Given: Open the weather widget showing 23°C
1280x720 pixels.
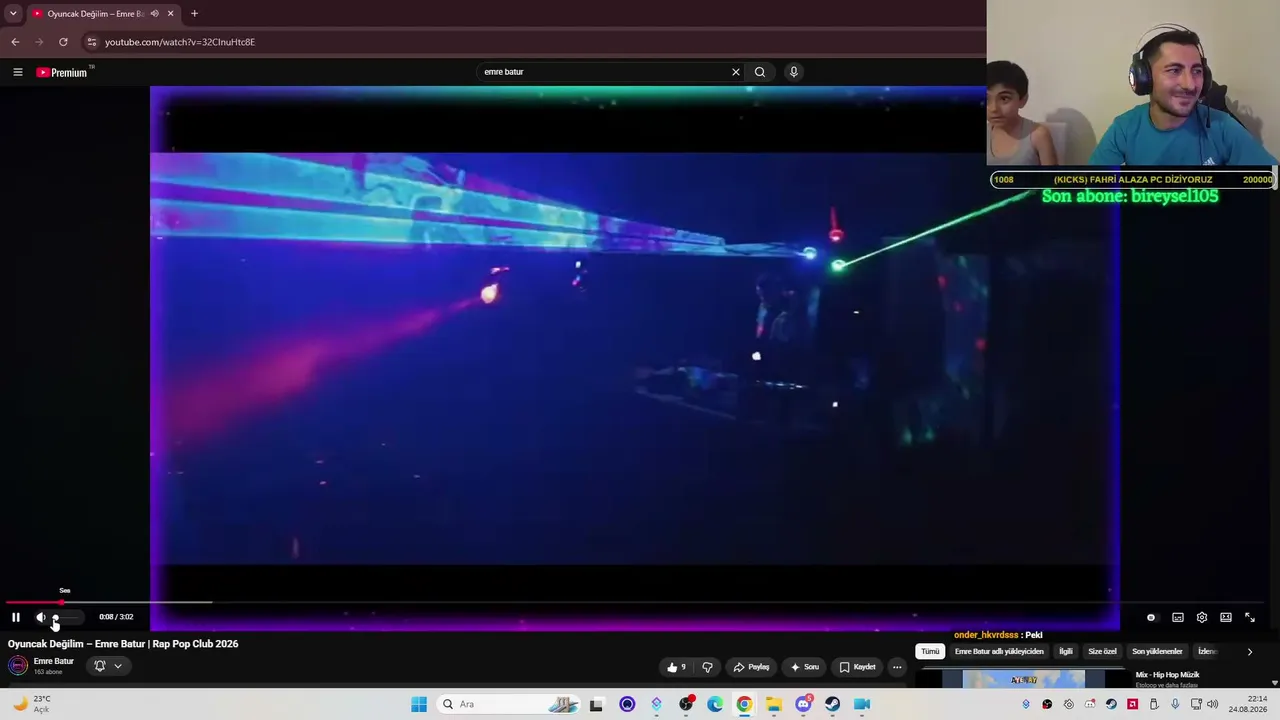Looking at the screenshot, I should coord(31,704).
